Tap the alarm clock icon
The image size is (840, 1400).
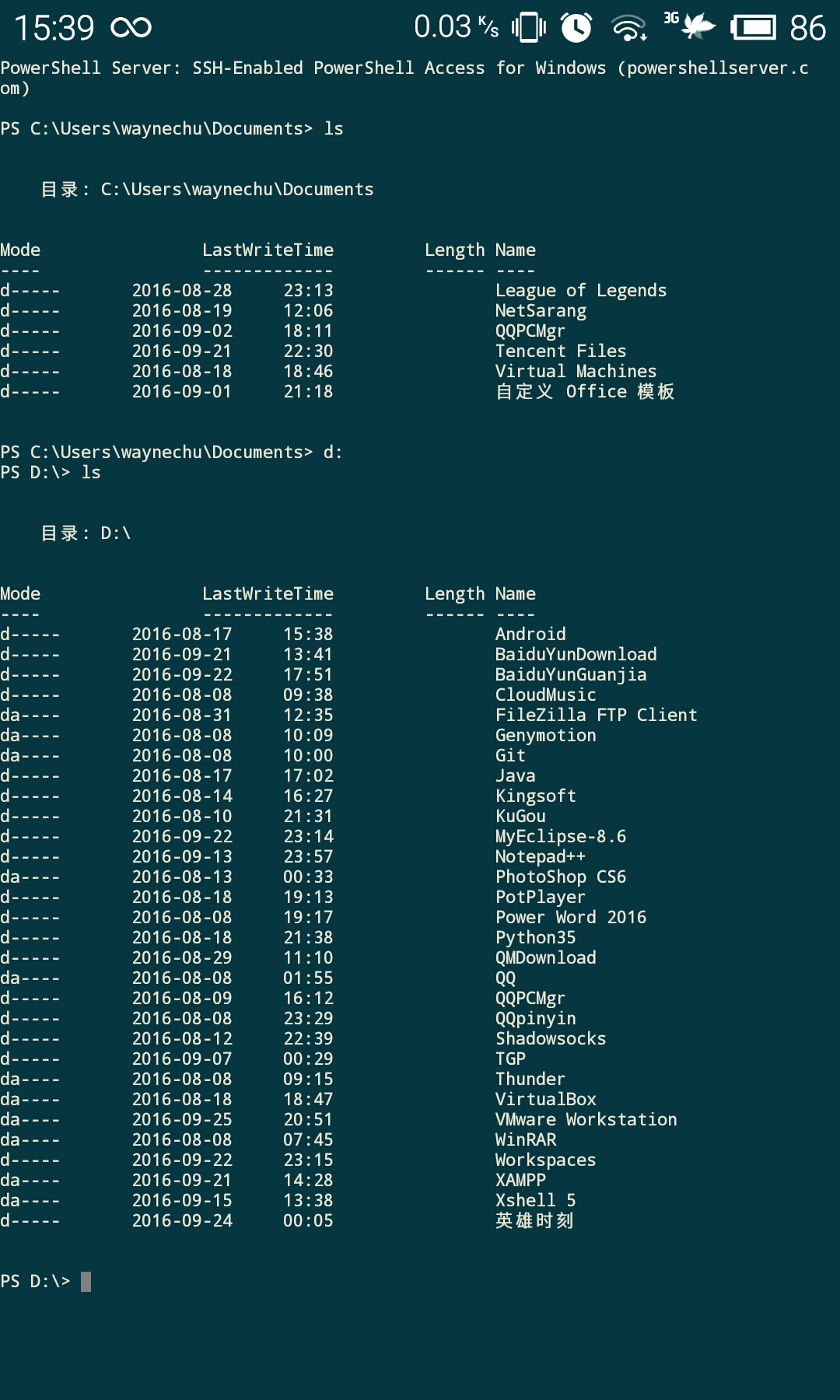point(576,28)
